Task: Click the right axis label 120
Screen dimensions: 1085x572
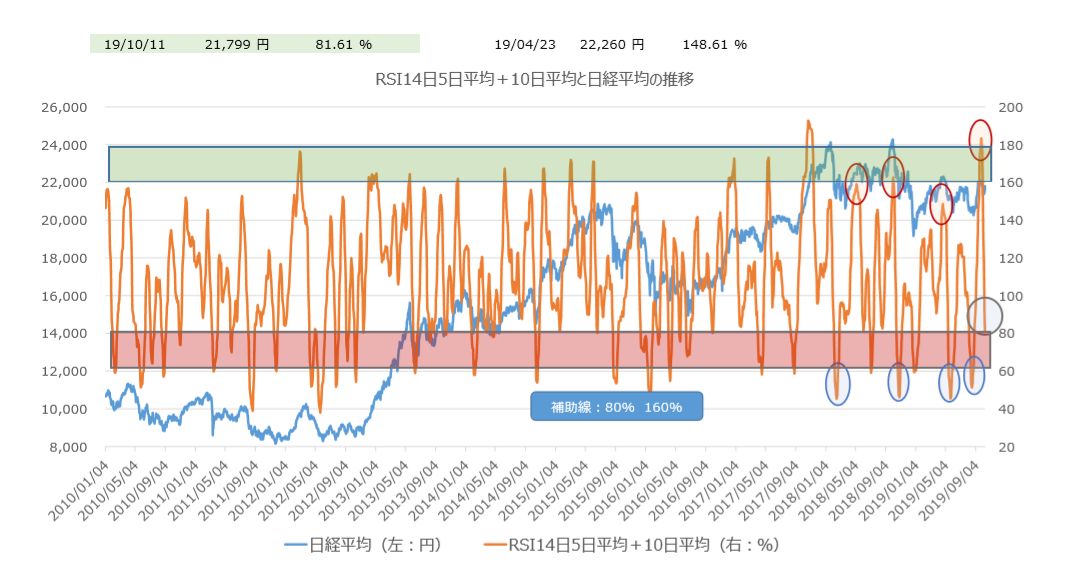Action: click(1011, 259)
